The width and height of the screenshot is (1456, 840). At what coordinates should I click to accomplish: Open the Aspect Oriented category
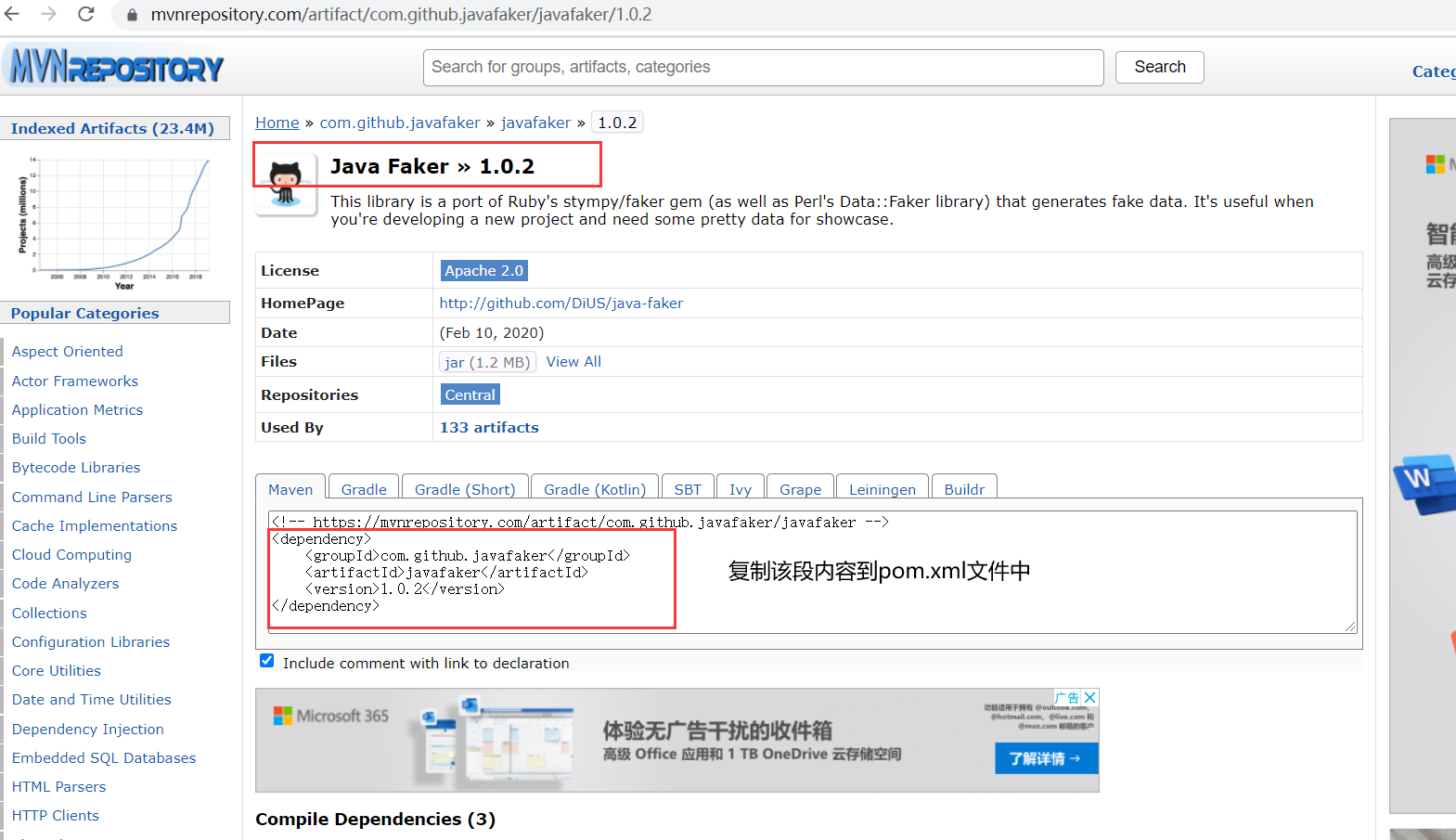tap(67, 351)
